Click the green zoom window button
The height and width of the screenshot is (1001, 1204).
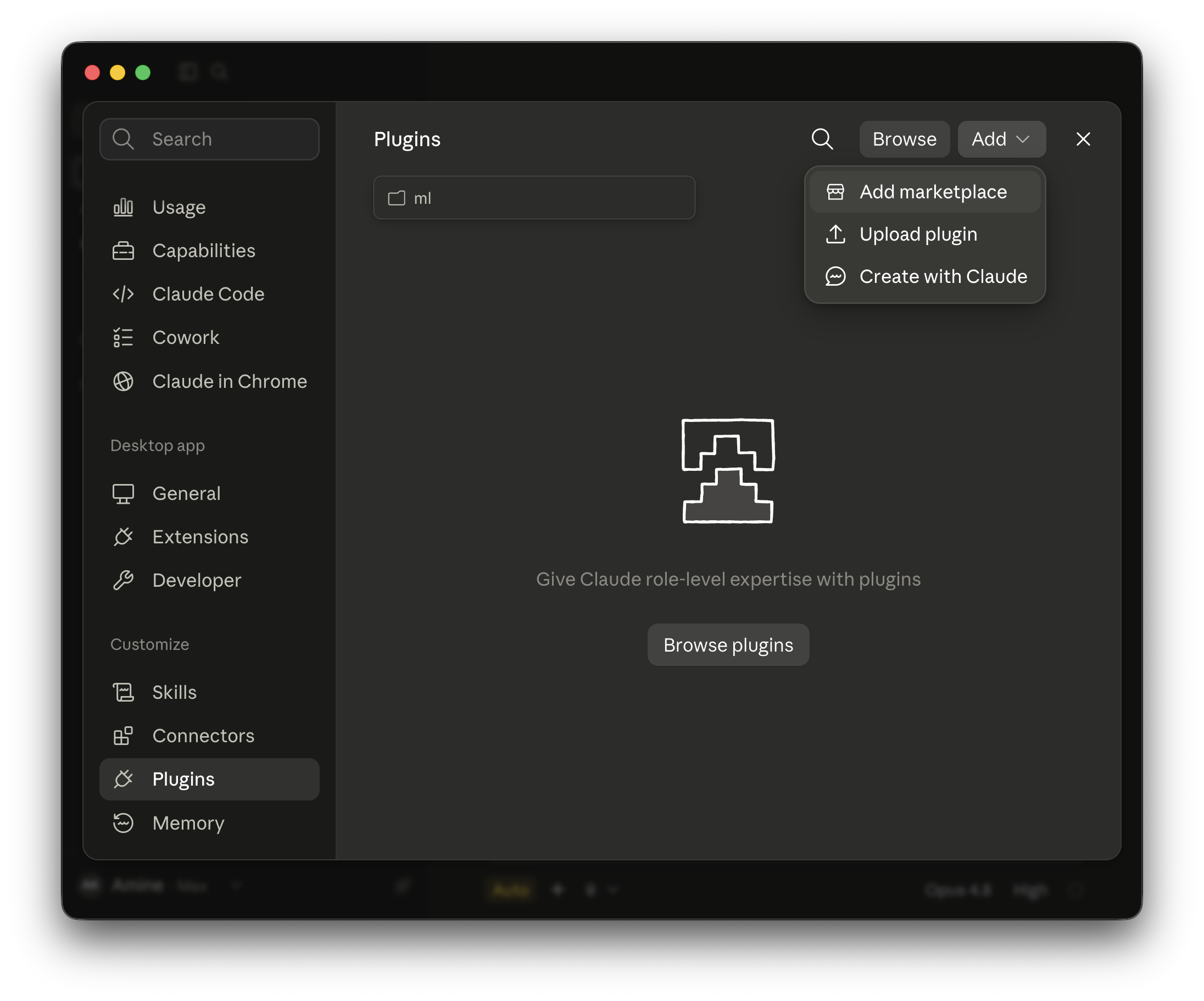pyautogui.click(x=143, y=72)
